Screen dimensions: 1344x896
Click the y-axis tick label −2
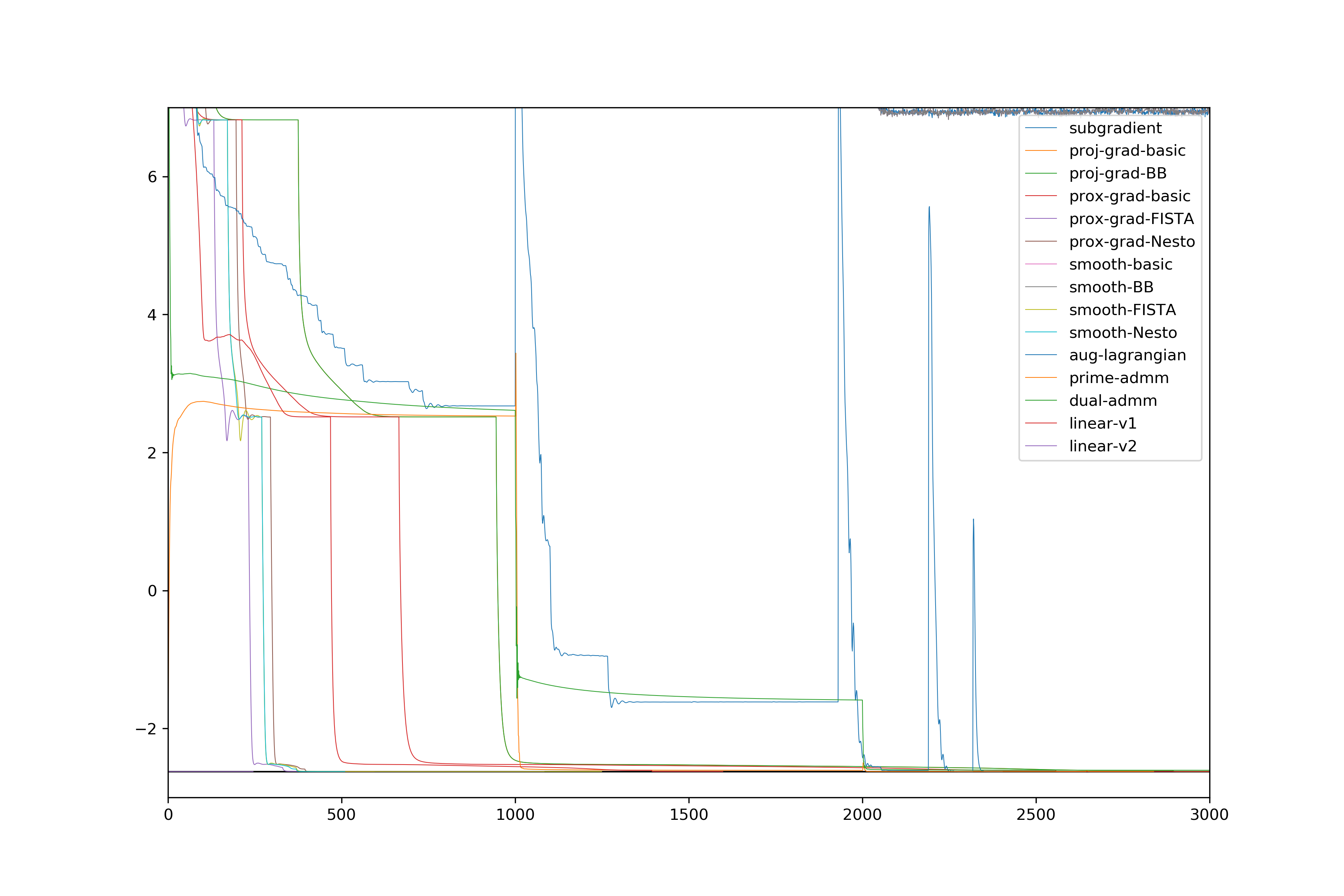coord(146,729)
